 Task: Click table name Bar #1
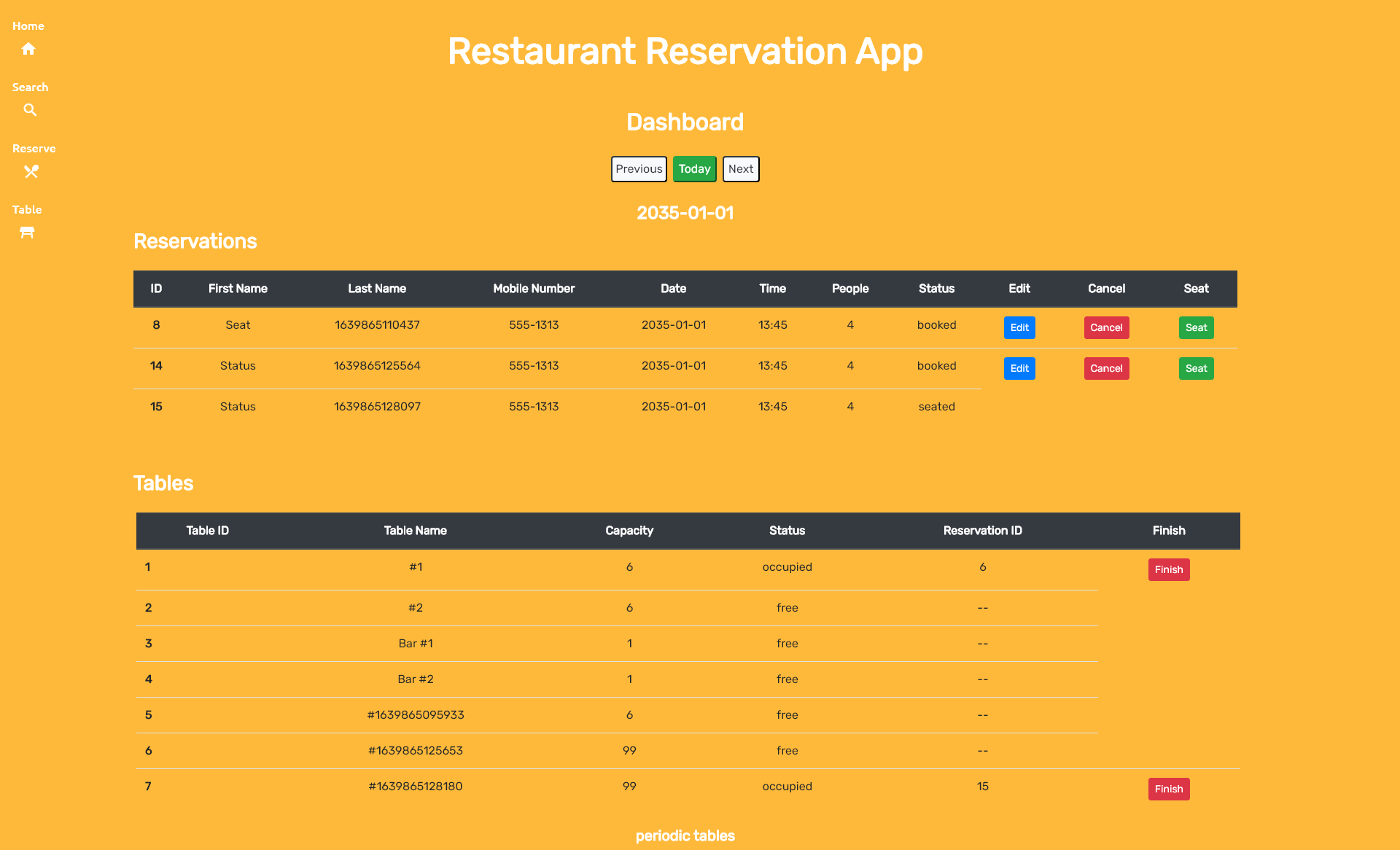[x=416, y=644]
